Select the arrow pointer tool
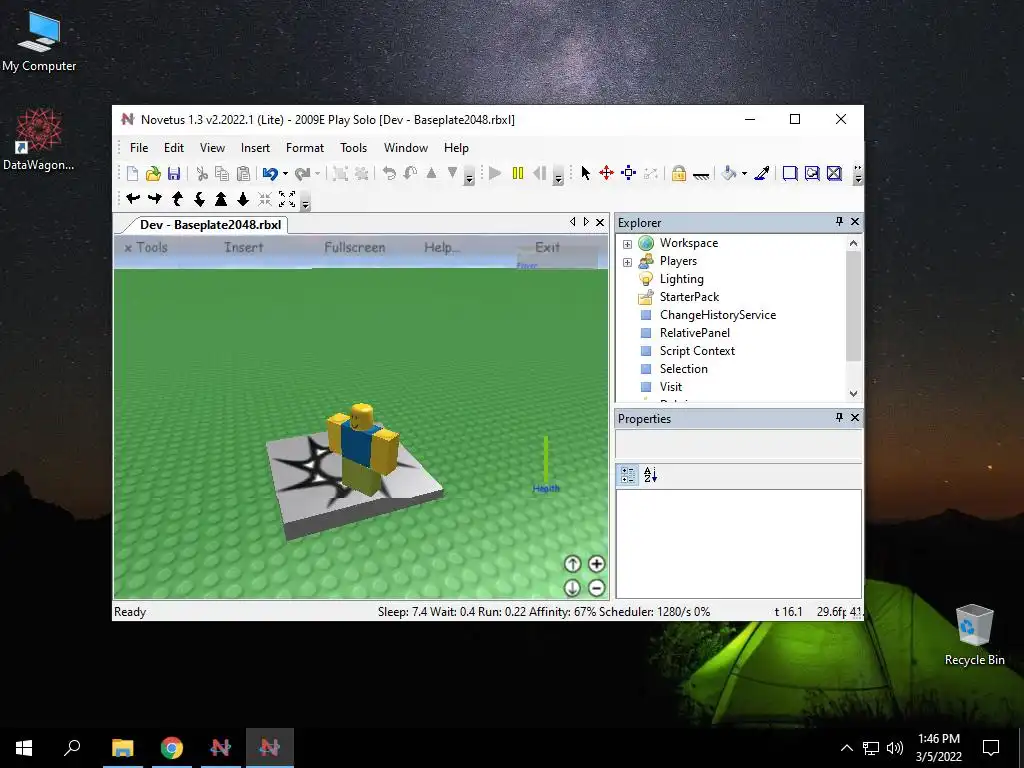Image resolution: width=1024 pixels, height=768 pixels. (x=585, y=173)
